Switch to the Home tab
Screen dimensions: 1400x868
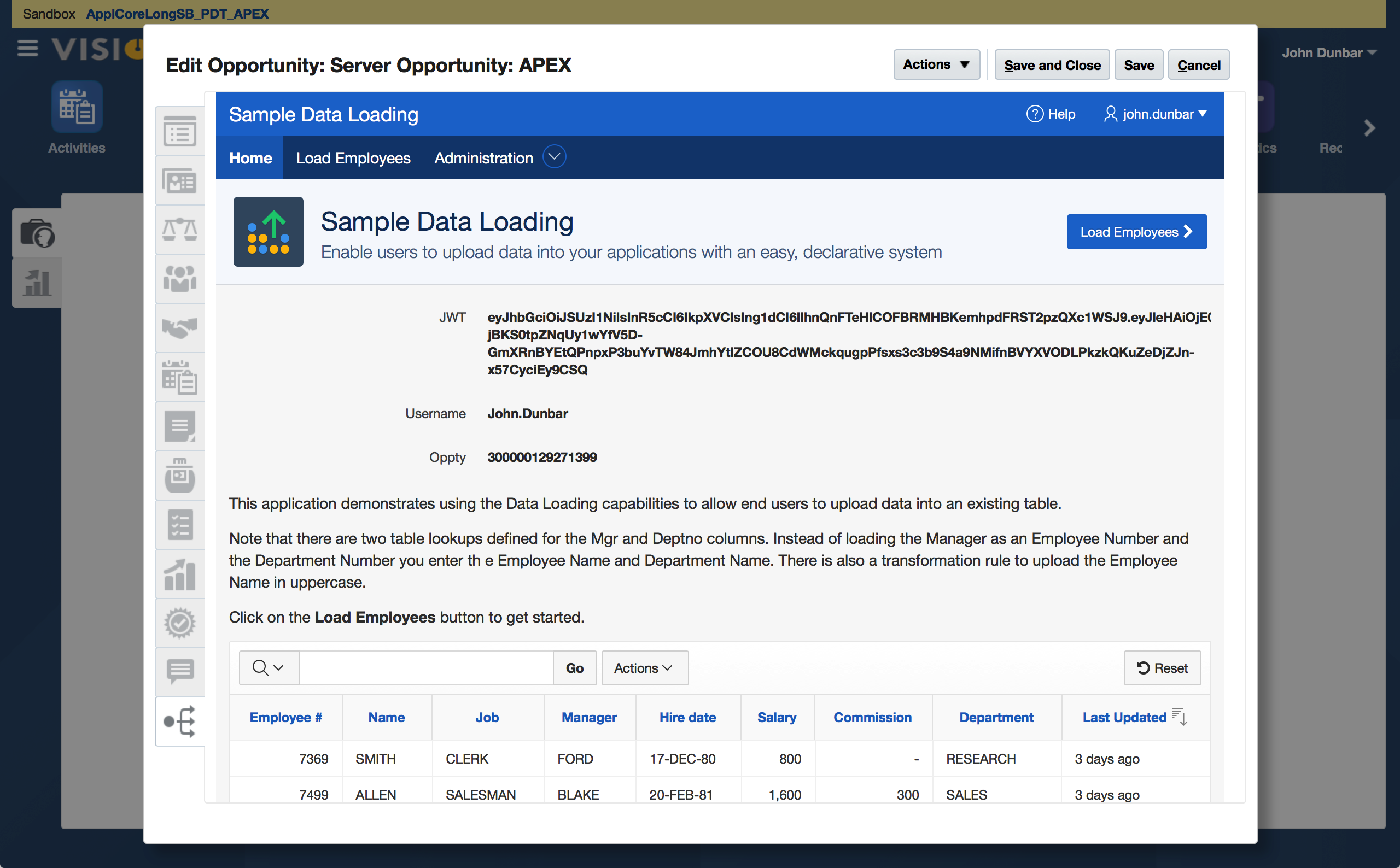[250, 158]
